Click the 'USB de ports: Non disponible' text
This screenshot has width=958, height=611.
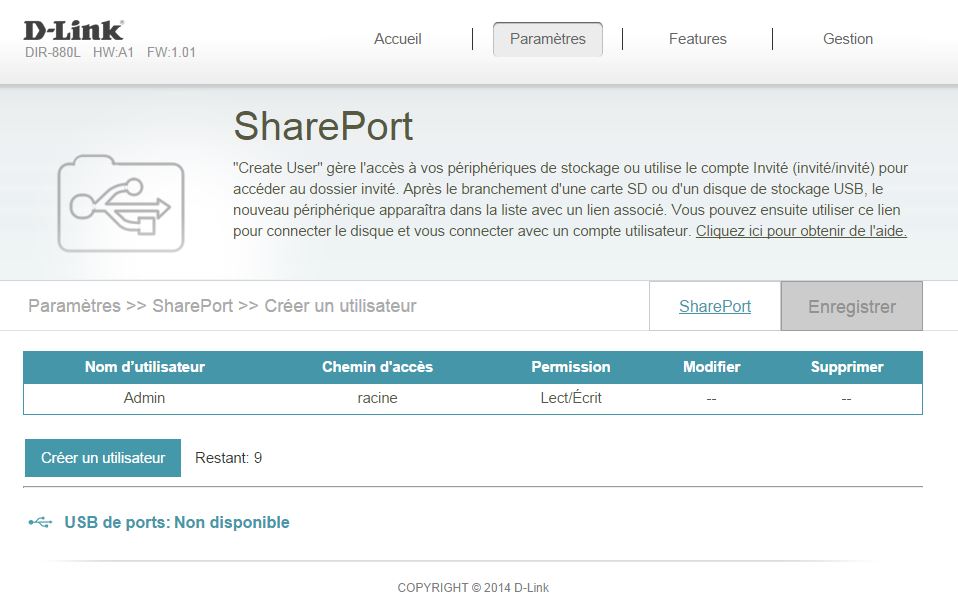(176, 522)
